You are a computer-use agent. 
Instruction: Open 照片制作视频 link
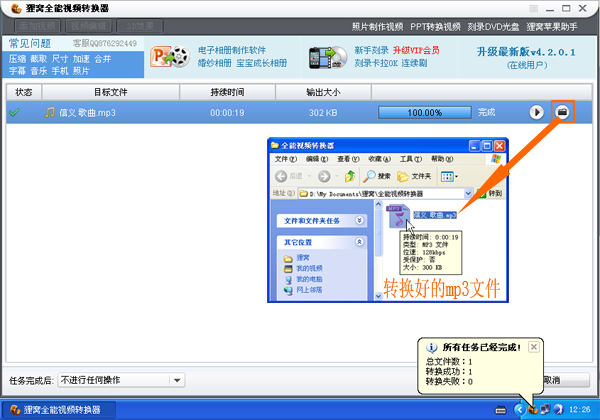click(x=377, y=27)
